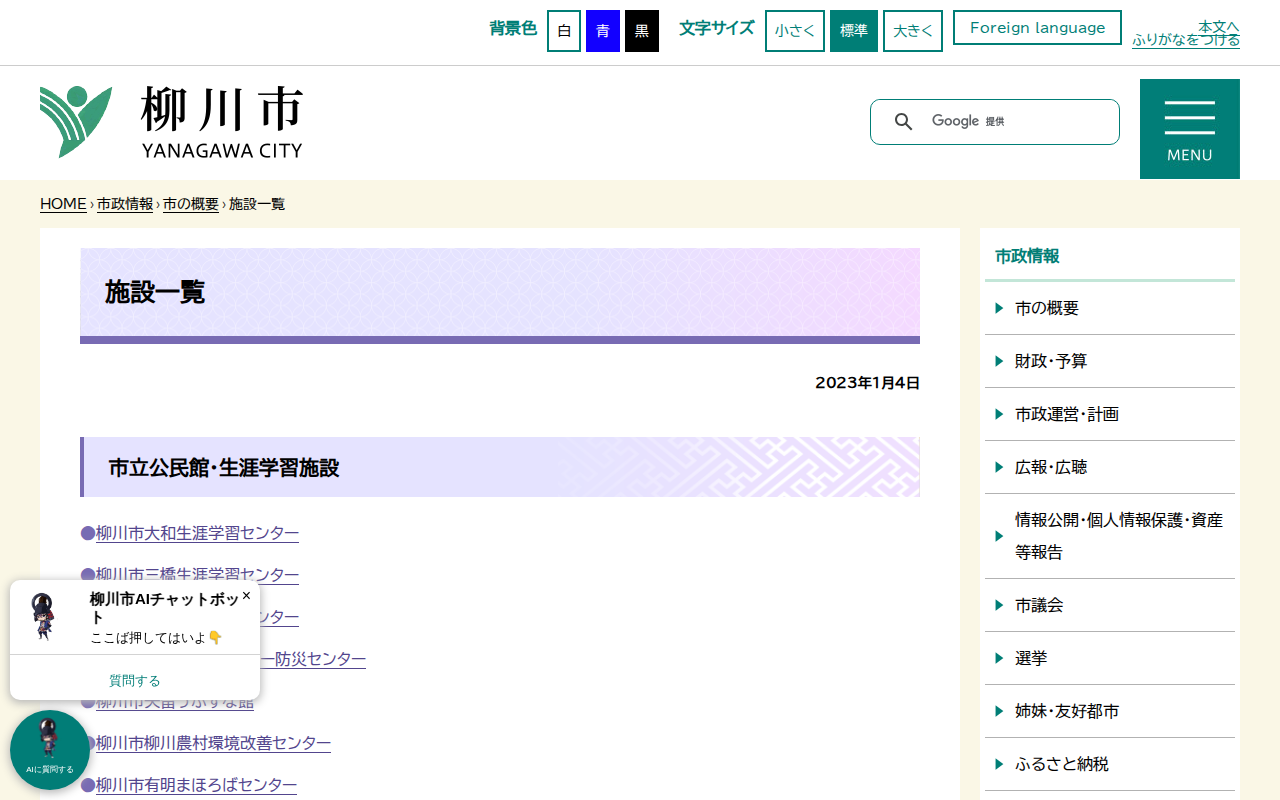Click the arrow icon beside 市議会

pyautogui.click(x=999, y=604)
